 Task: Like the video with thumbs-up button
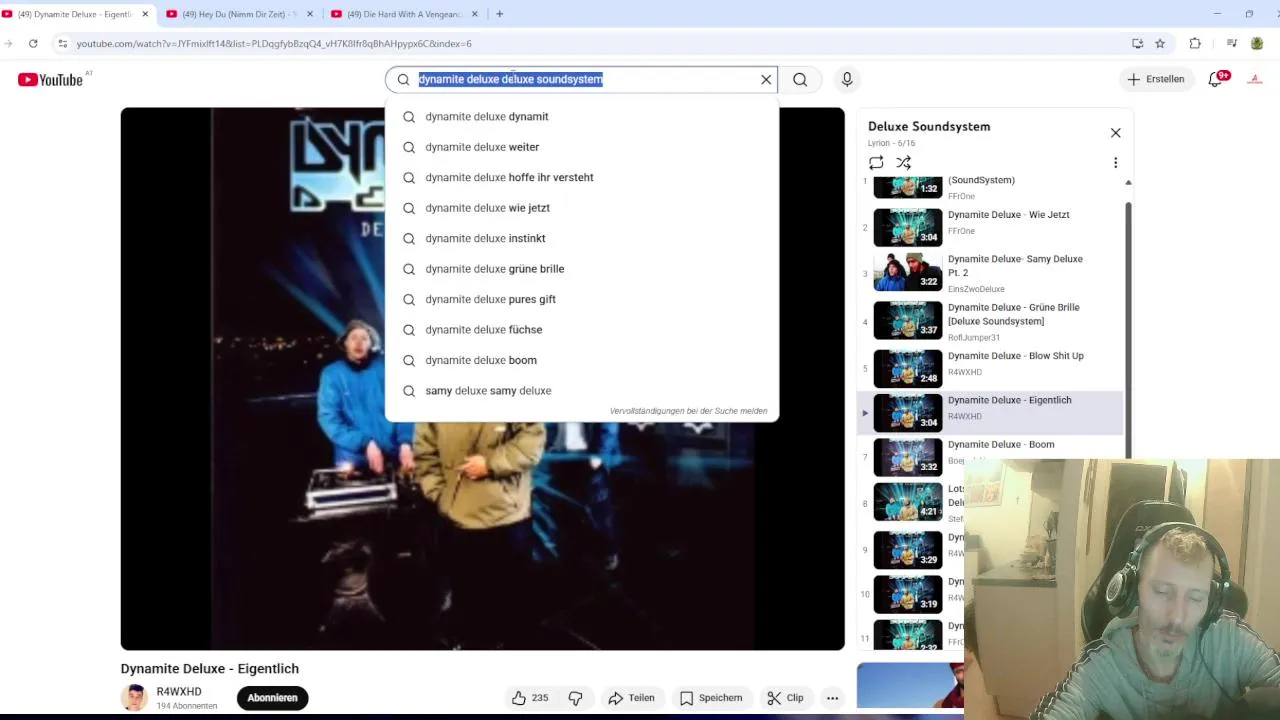530,698
